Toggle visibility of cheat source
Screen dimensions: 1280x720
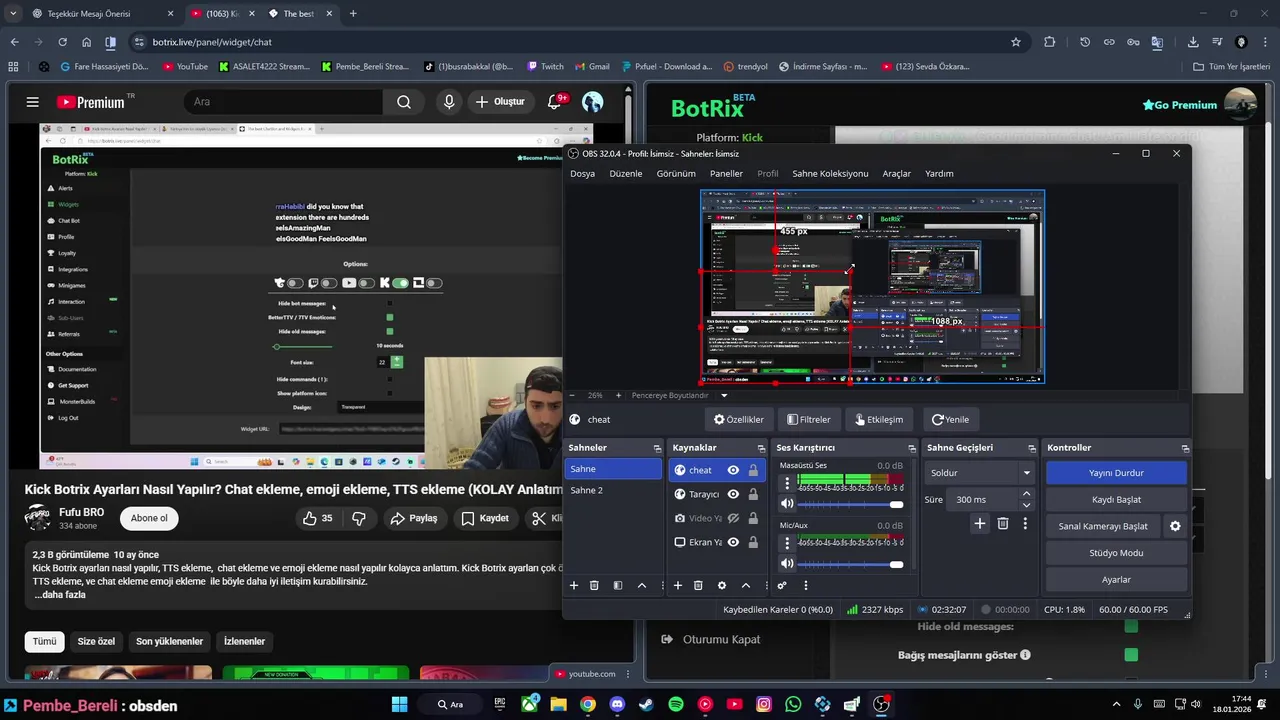(x=733, y=470)
